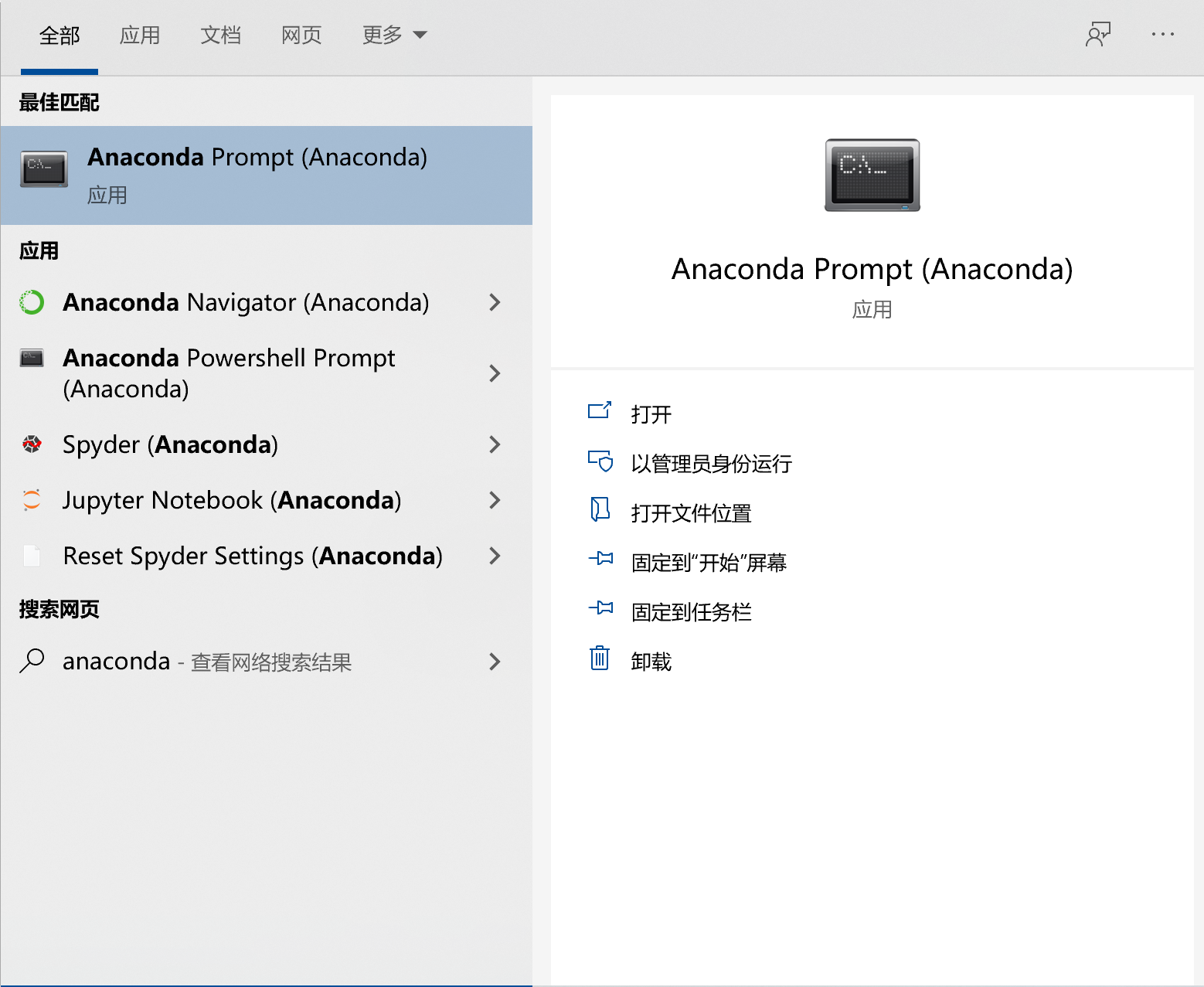1204x987 pixels.
Task: Click the Anaconda Powershell Prompt icon
Action: click(31, 358)
